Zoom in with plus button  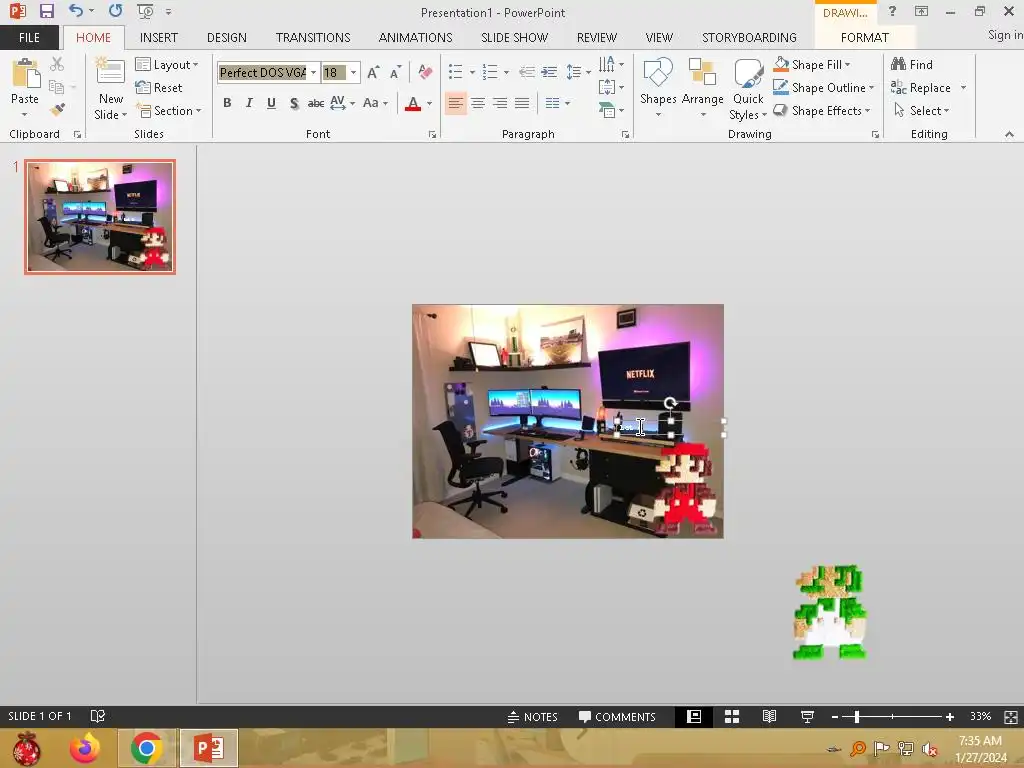(x=950, y=717)
